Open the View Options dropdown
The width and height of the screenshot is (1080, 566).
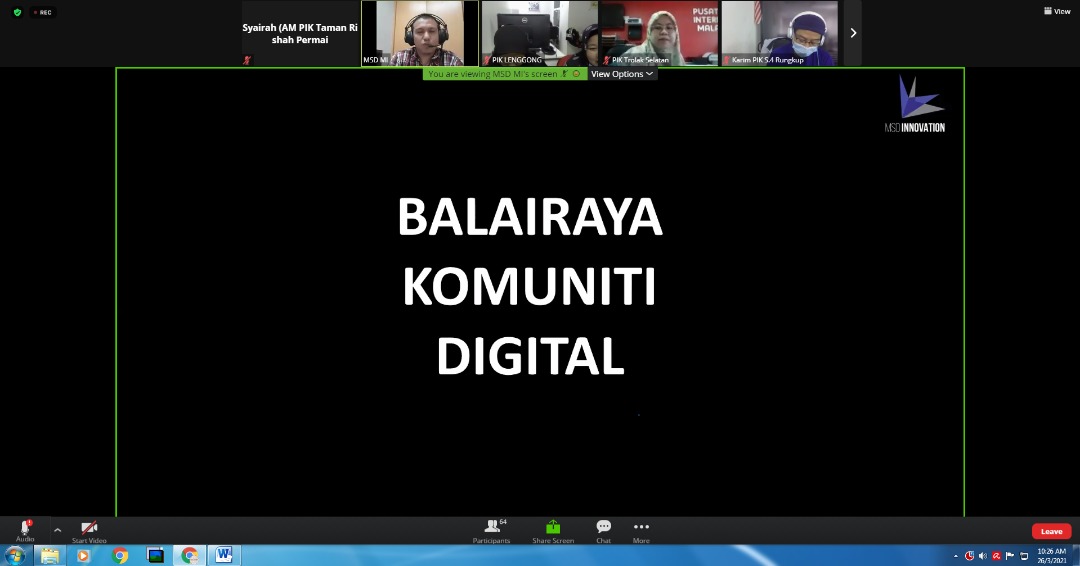[622, 74]
